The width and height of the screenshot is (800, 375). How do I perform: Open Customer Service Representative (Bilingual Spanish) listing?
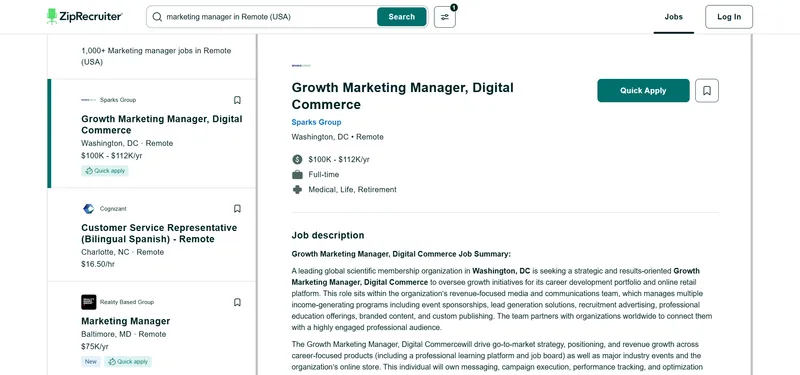159,233
